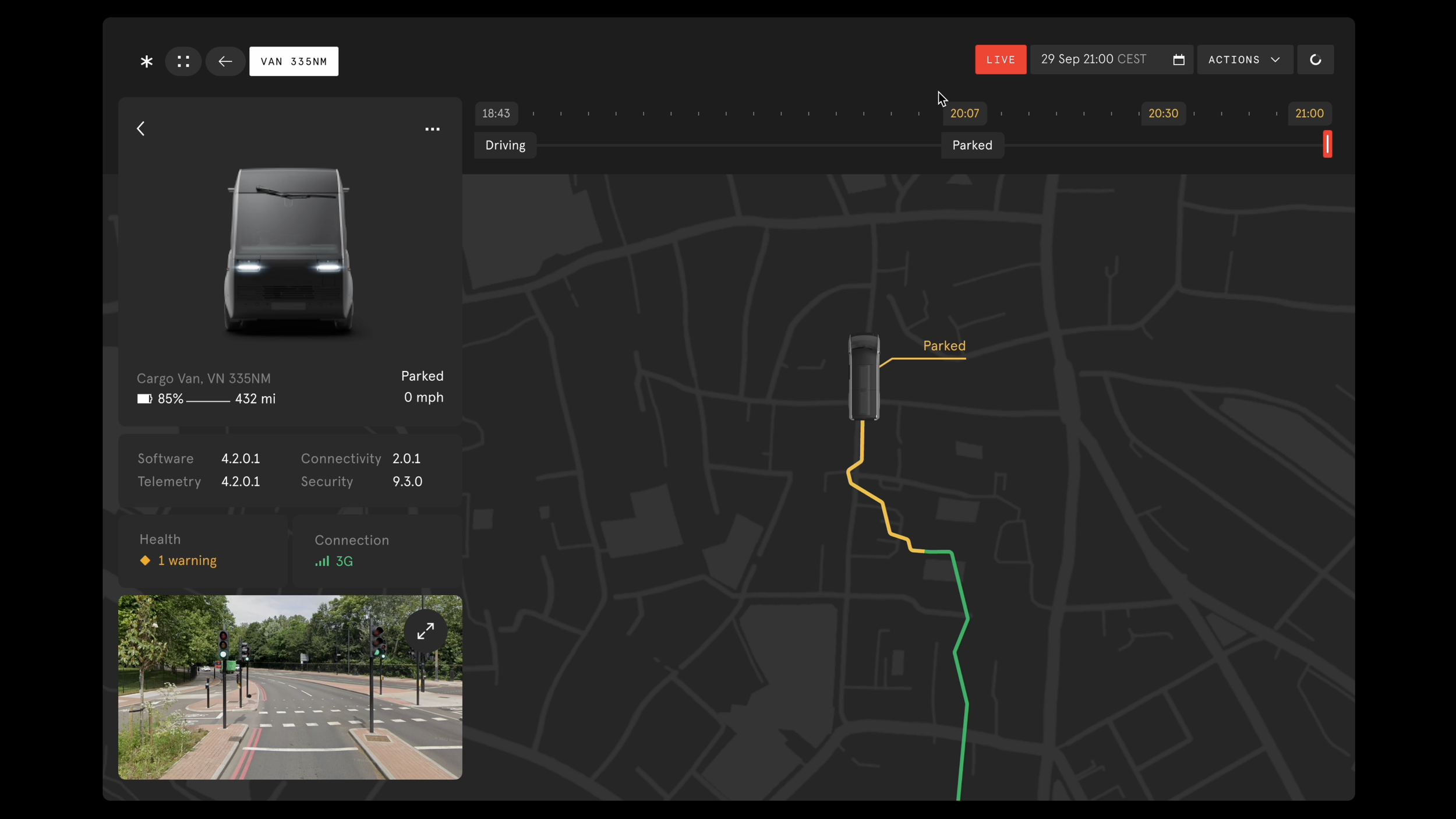Jump to the 20:30 timeline marker
Screen dimensions: 1456x819
pos(1162,114)
